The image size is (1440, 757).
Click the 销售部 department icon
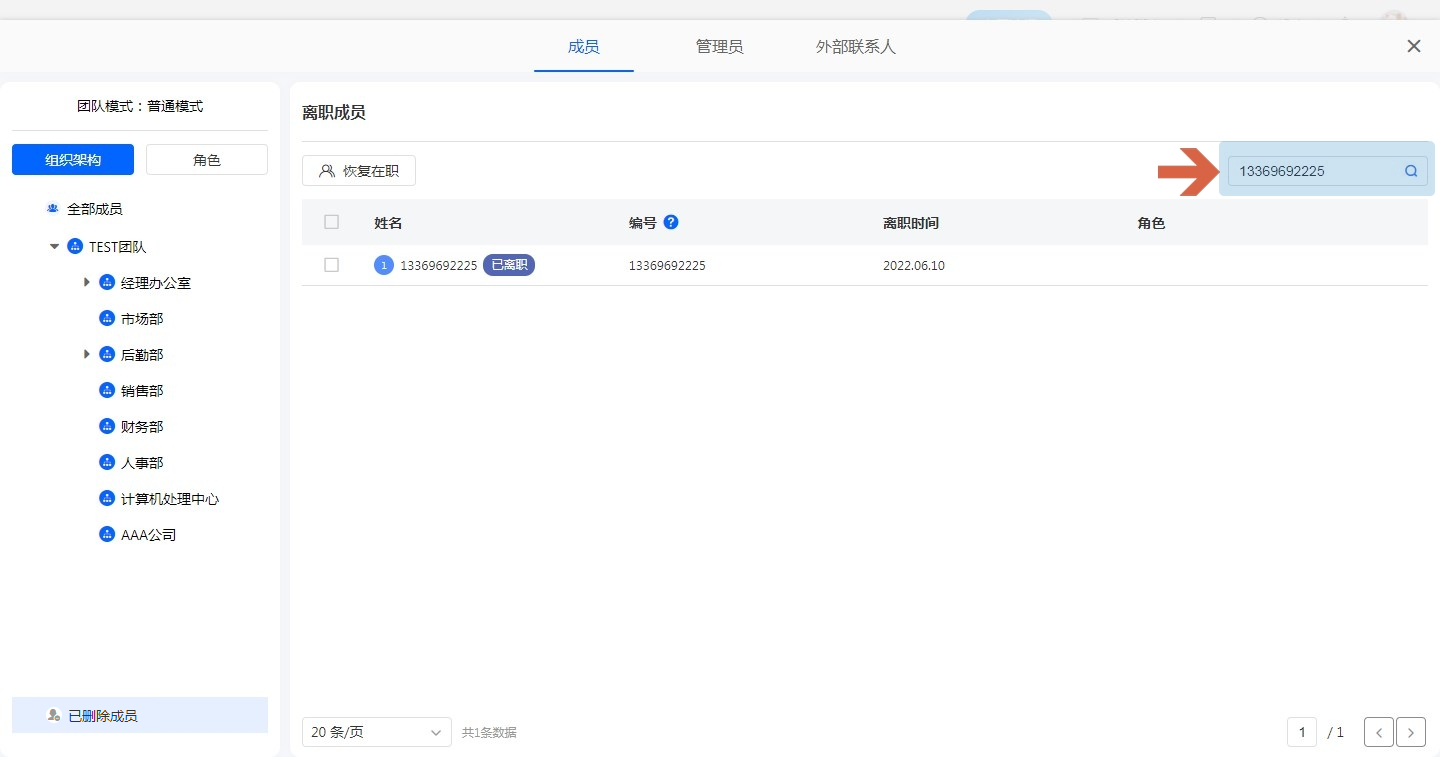coord(107,390)
